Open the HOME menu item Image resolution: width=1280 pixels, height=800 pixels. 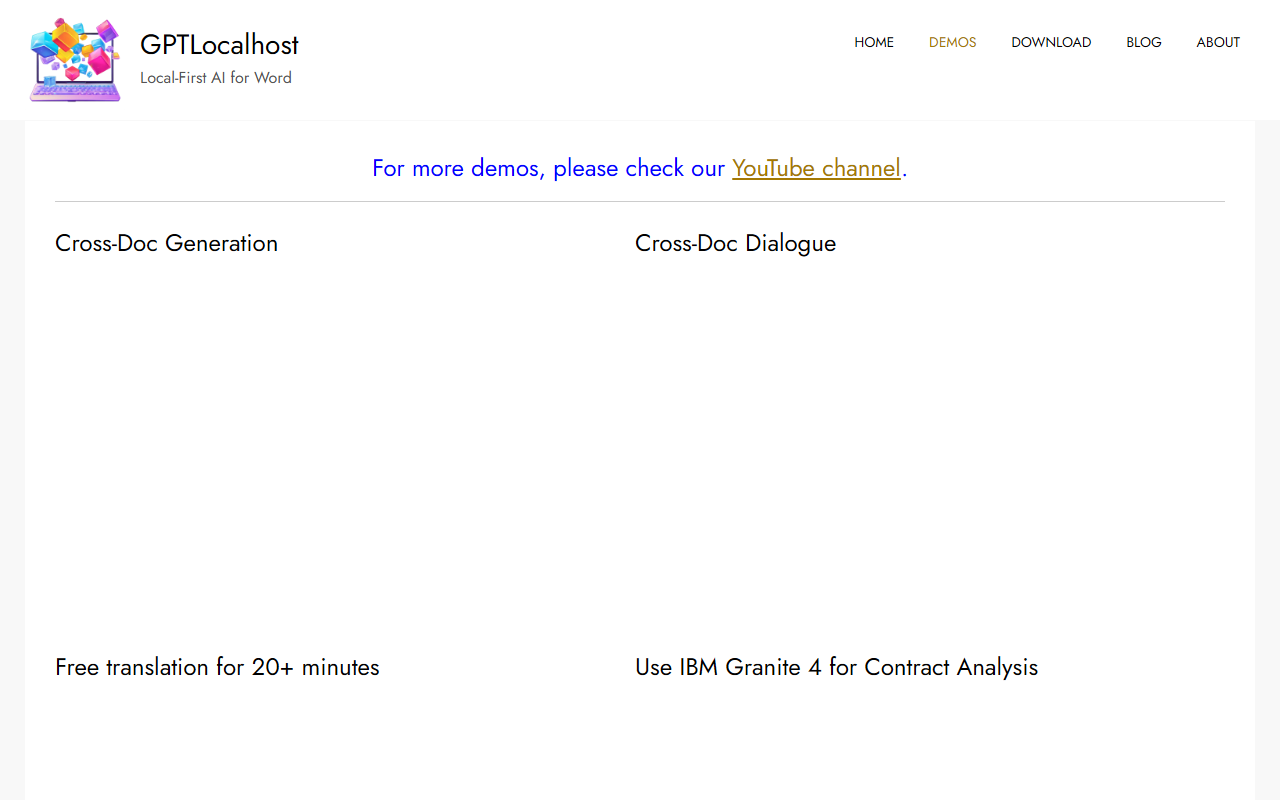[874, 42]
